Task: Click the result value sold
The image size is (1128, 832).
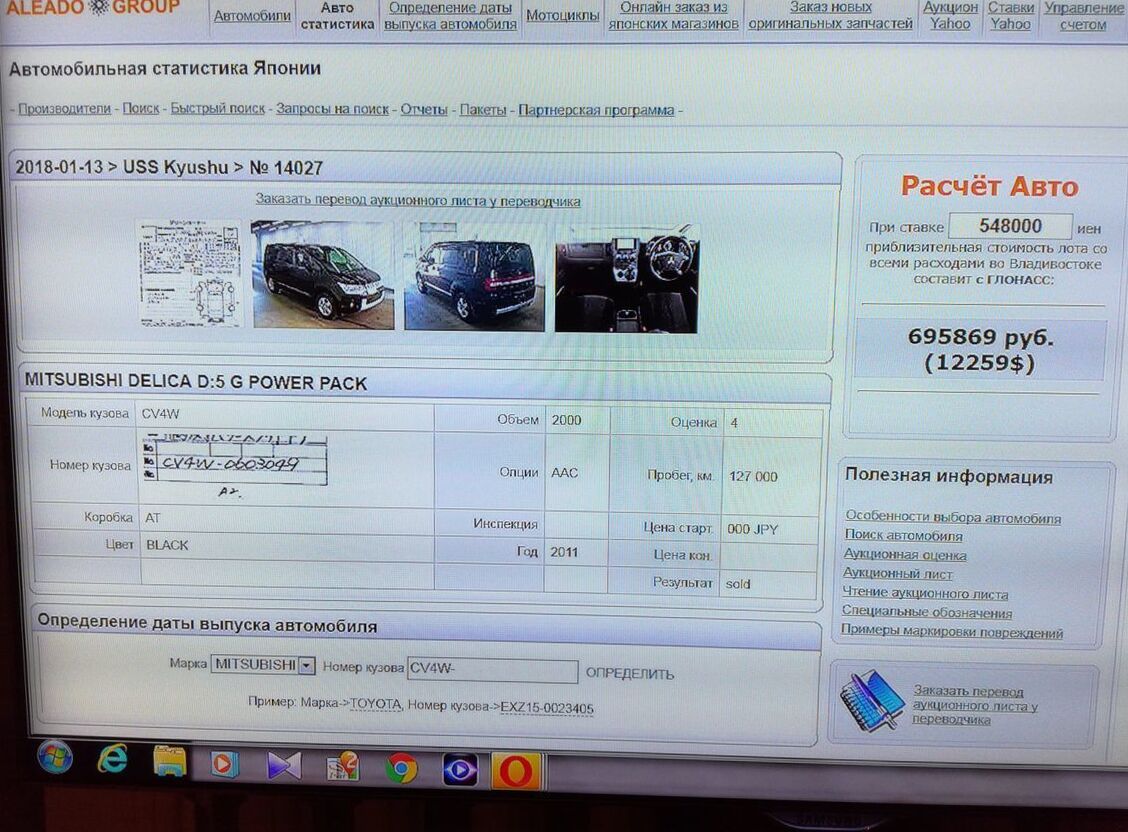Action: (x=738, y=584)
